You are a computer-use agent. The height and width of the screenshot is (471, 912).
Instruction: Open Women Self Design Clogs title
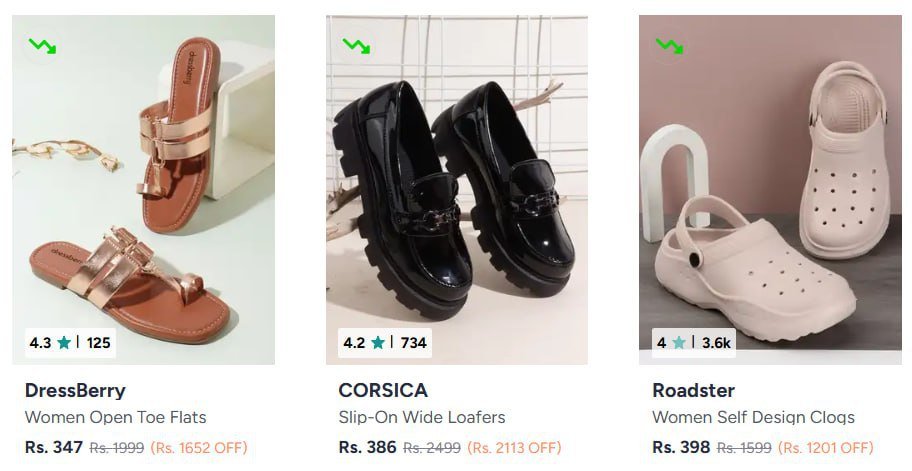tap(753, 417)
